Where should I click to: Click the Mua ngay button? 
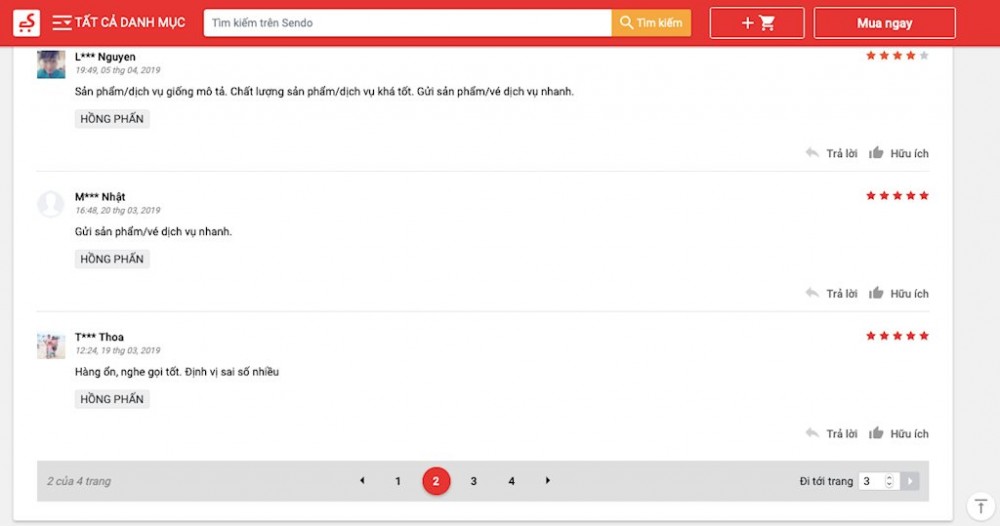[x=885, y=23]
